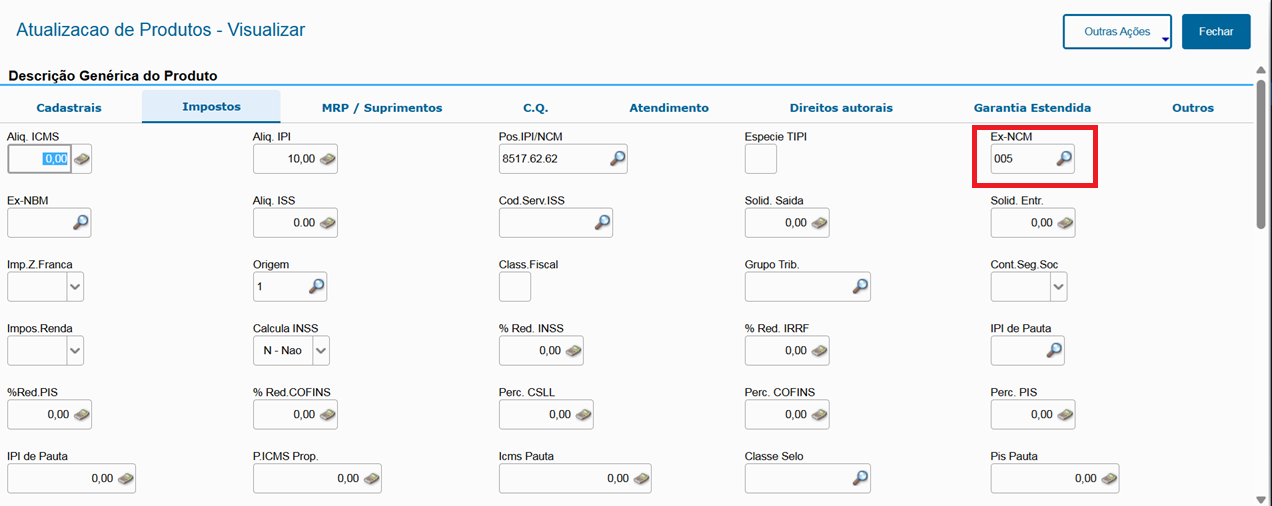Open lookup magnifier for Grupo Trib.
Screen dimensions: 1272x506
[860, 287]
